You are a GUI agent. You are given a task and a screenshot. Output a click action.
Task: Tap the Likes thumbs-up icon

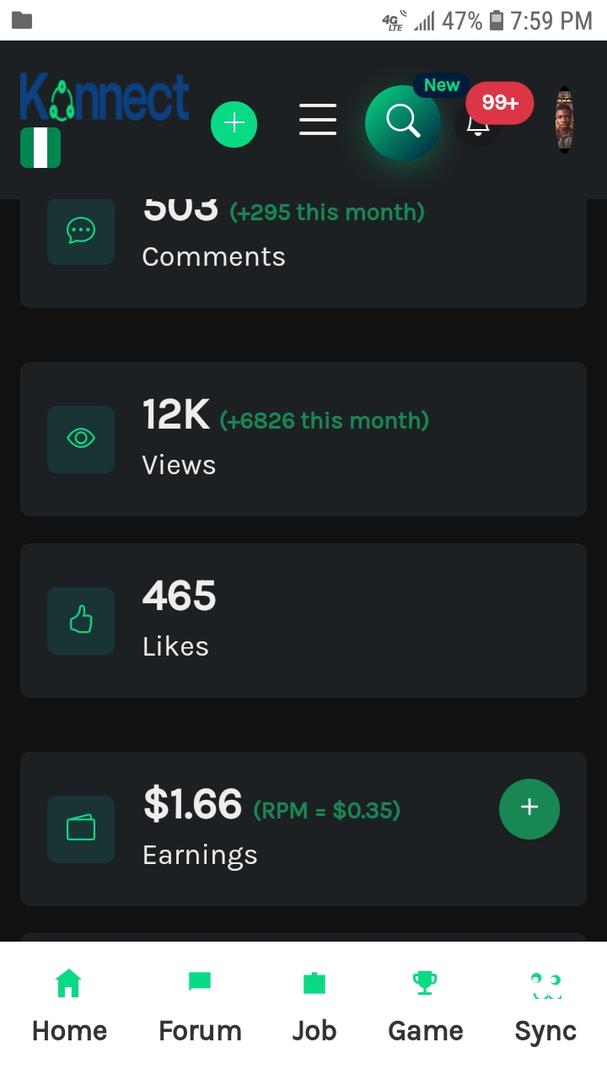point(80,621)
